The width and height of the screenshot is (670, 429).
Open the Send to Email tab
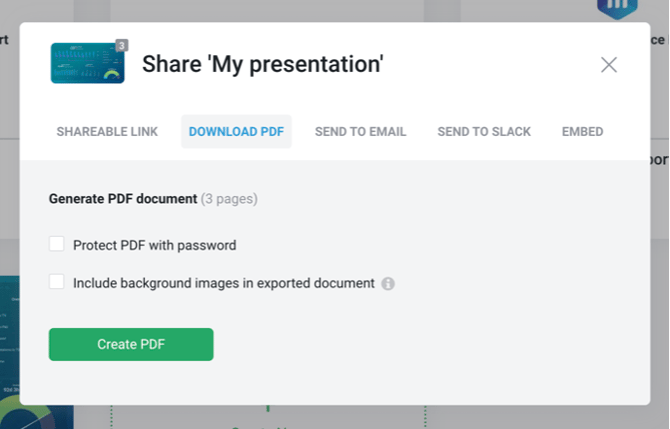(360, 132)
